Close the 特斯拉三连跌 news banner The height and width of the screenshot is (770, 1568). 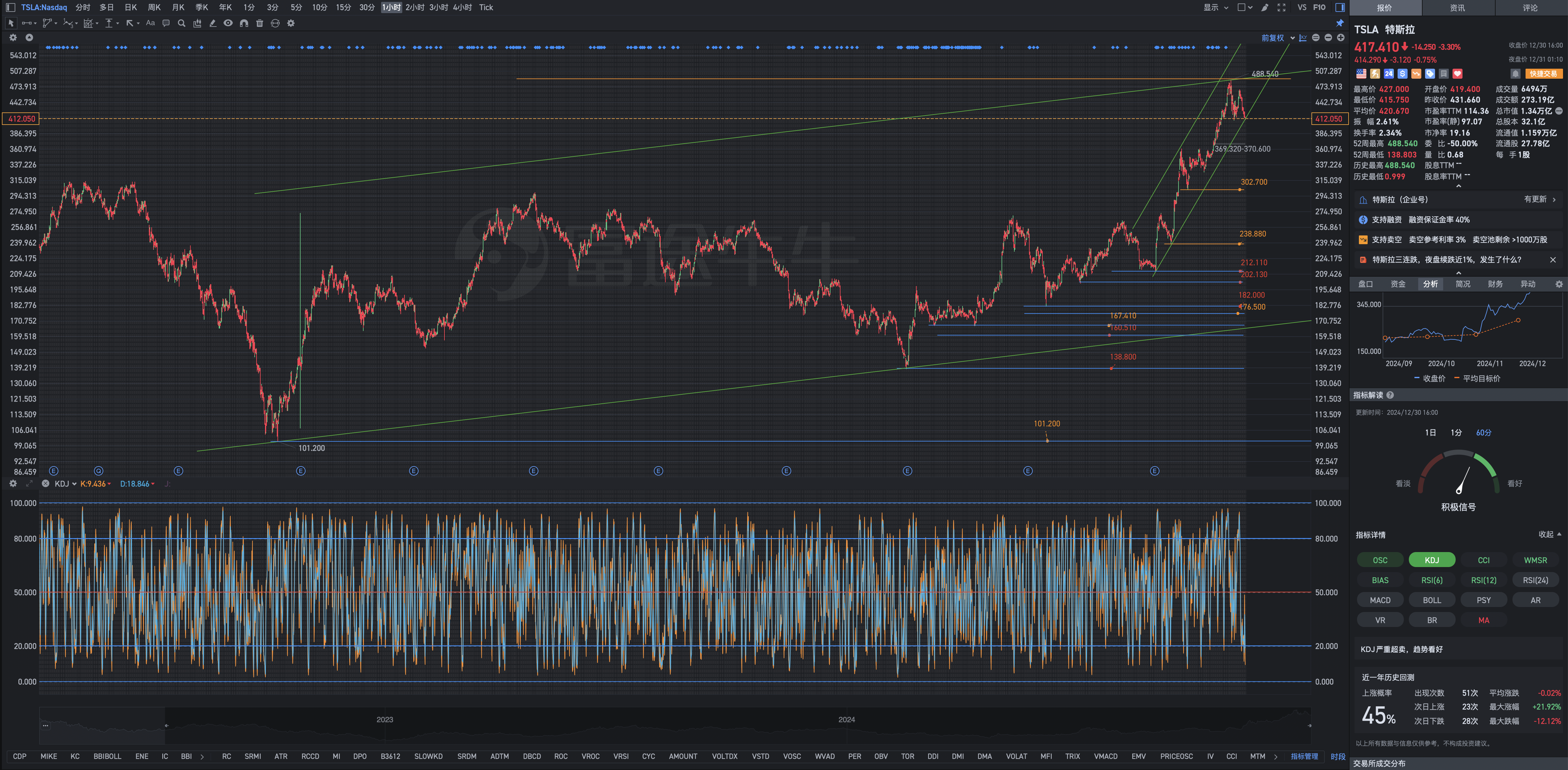[1553, 259]
